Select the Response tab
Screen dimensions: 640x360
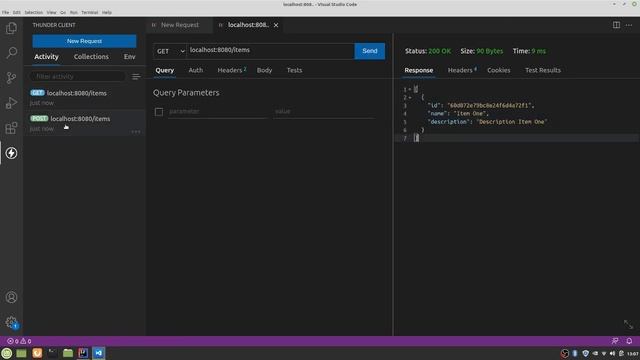(419, 70)
